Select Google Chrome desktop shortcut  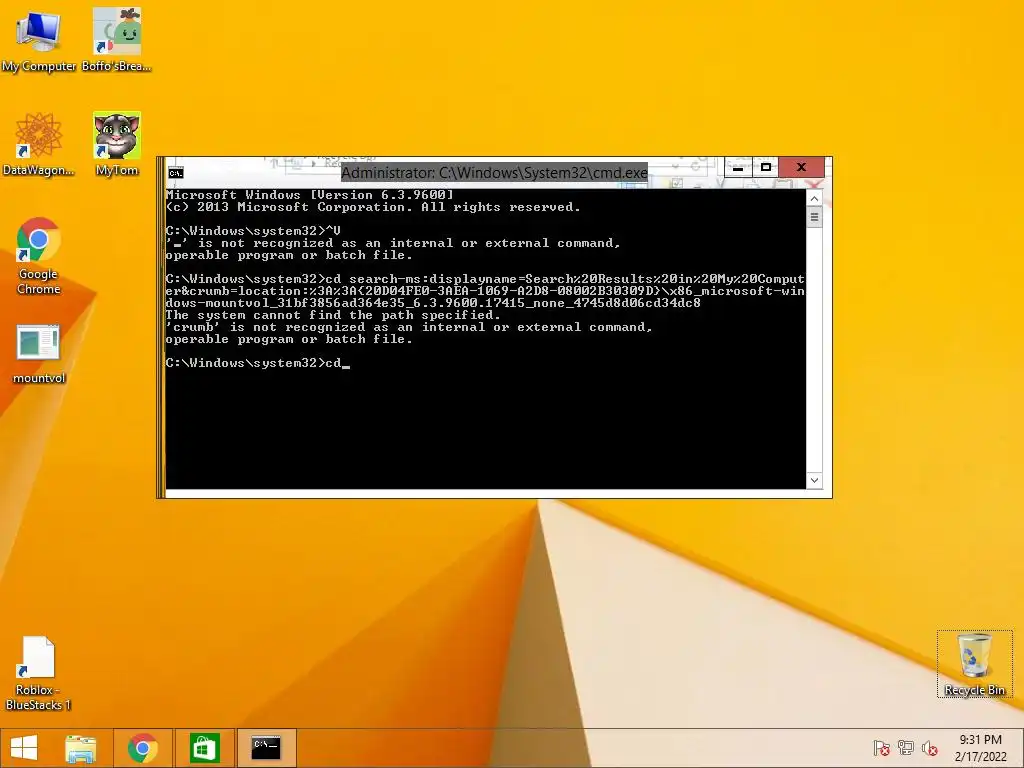point(39,256)
